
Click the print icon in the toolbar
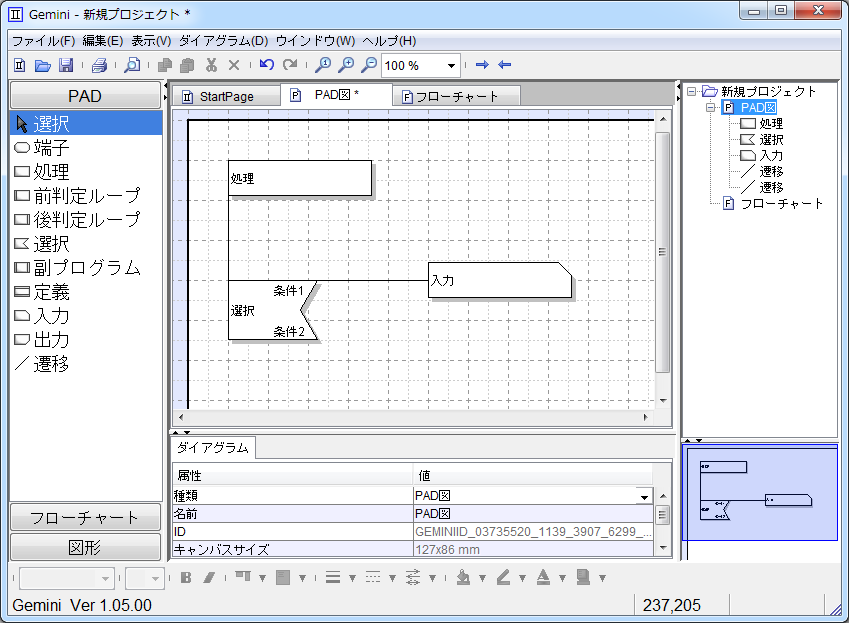pos(99,65)
